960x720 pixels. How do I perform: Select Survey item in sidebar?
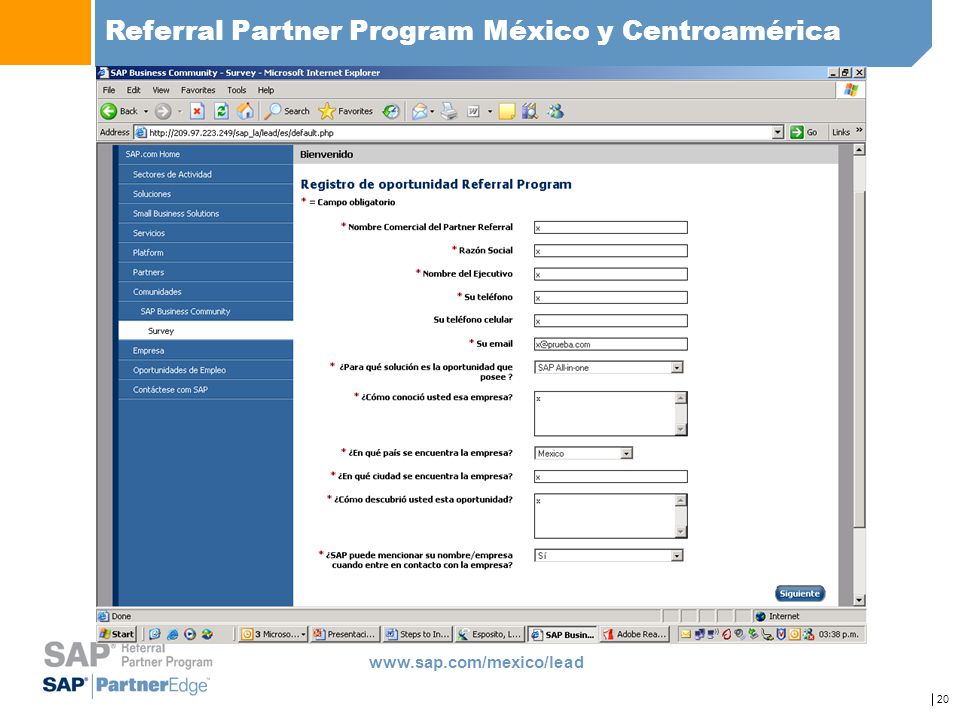point(161,331)
